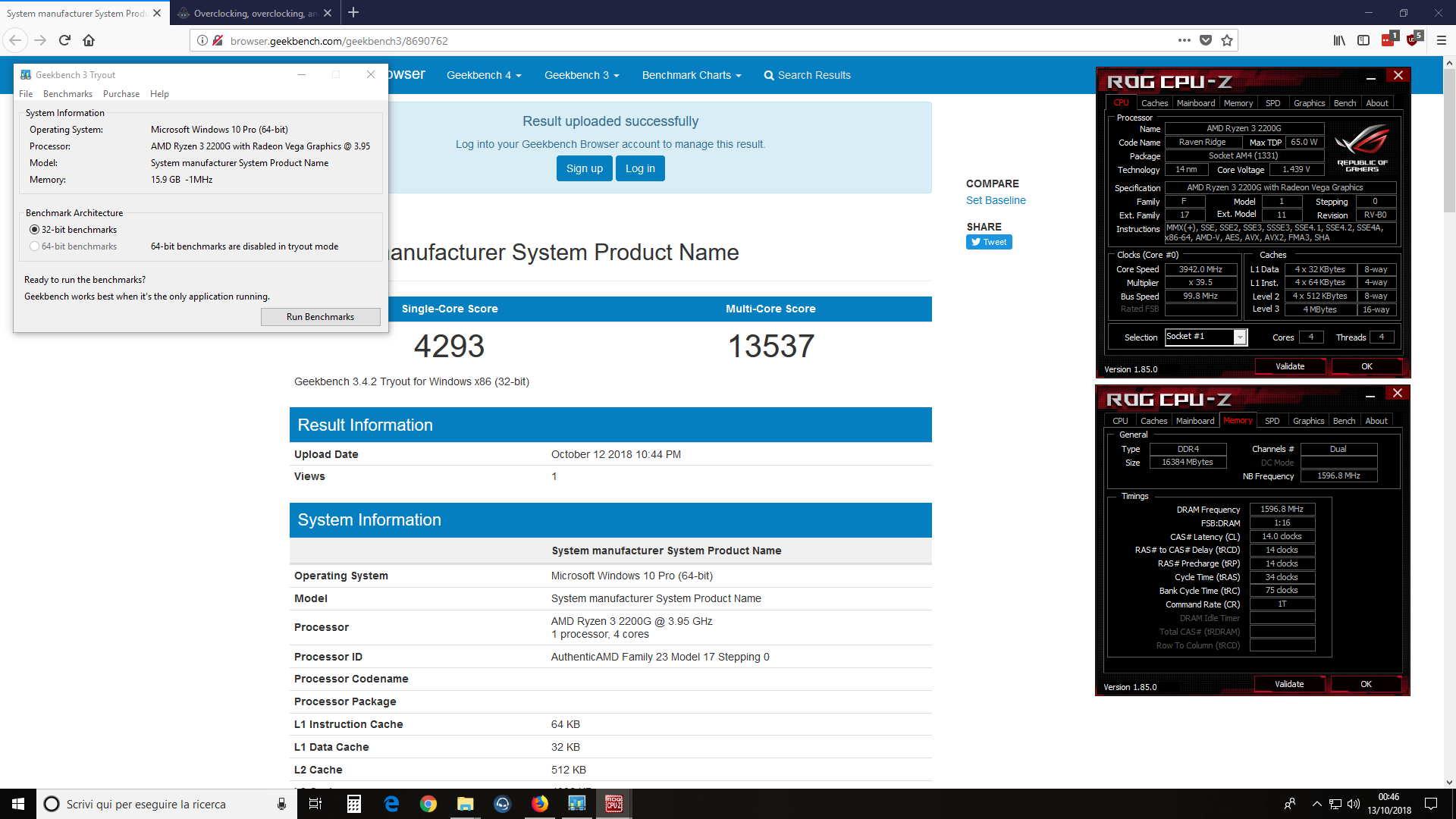Open the Help menu in Geekbench

pyautogui.click(x=159, y=94)
